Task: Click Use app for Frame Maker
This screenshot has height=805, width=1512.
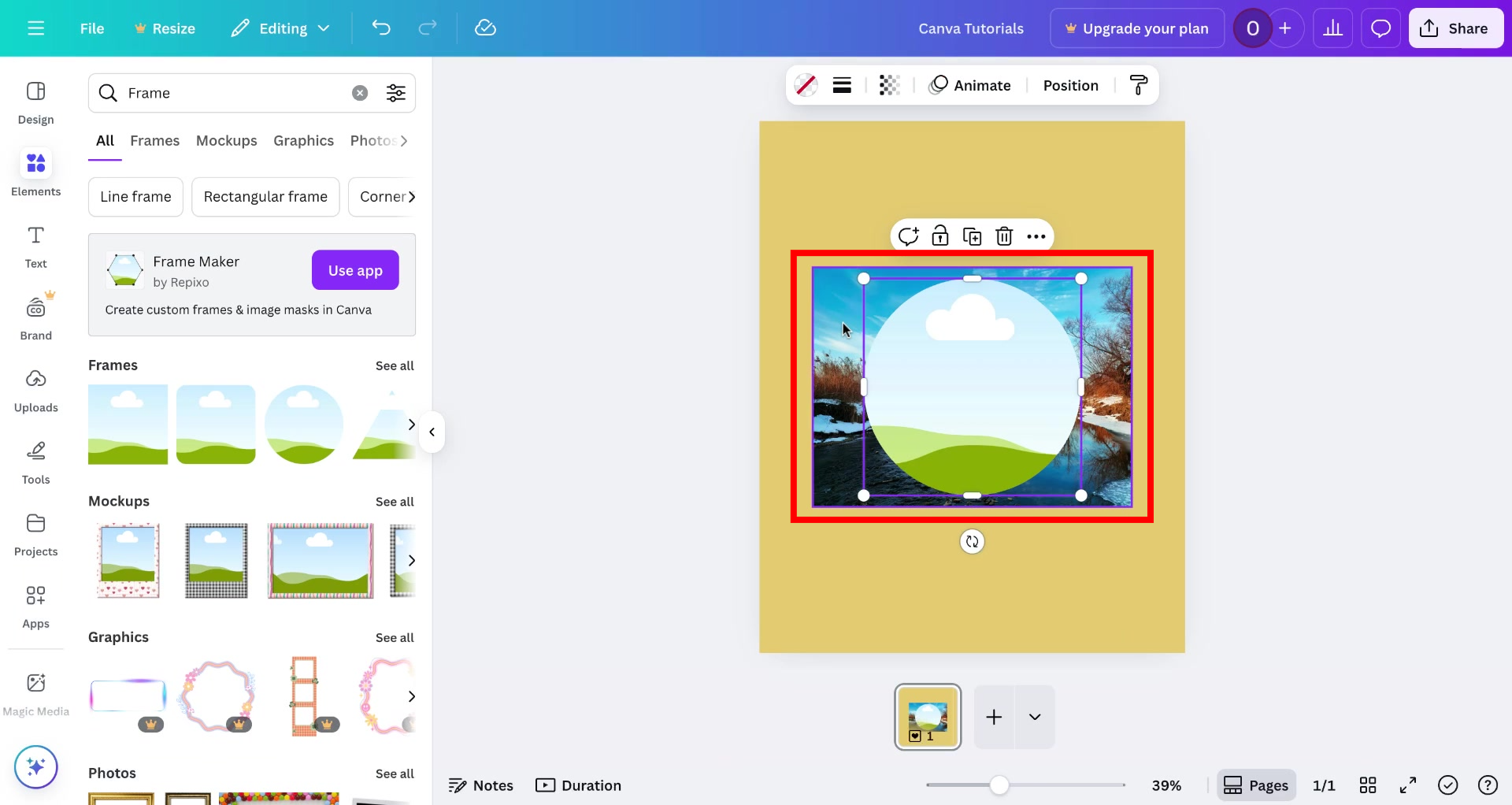Action: click(354, 269)
